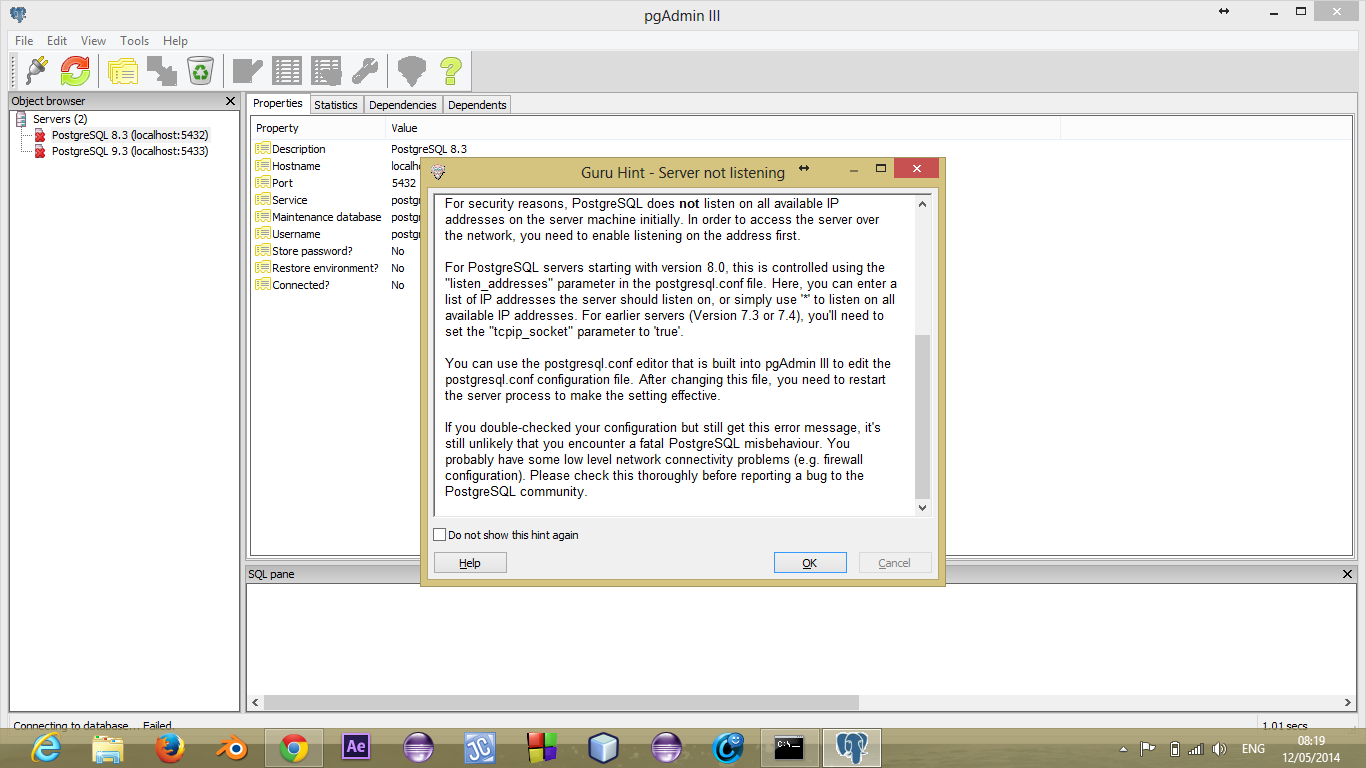Switch to pgAdmin elephant icon in taskbar

pos(851,747)
